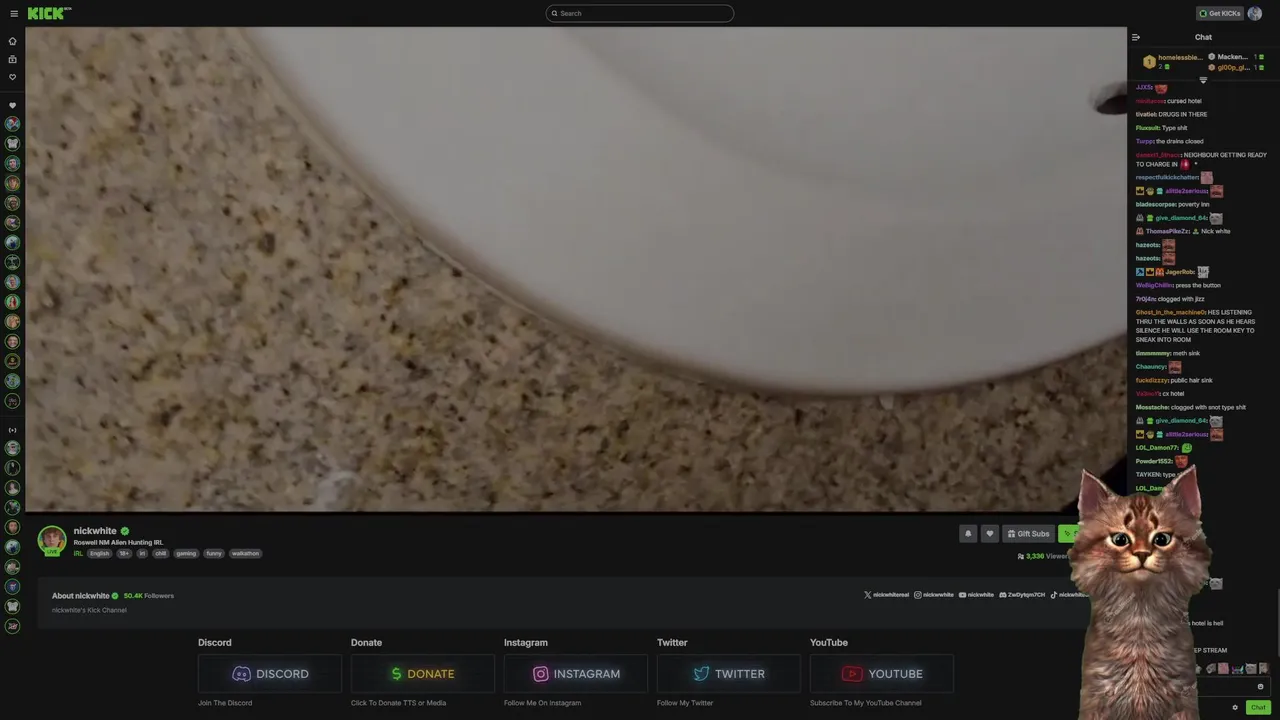Select the funny tag
Screen dimensions: 1280x720
click(x=214, y=553)
